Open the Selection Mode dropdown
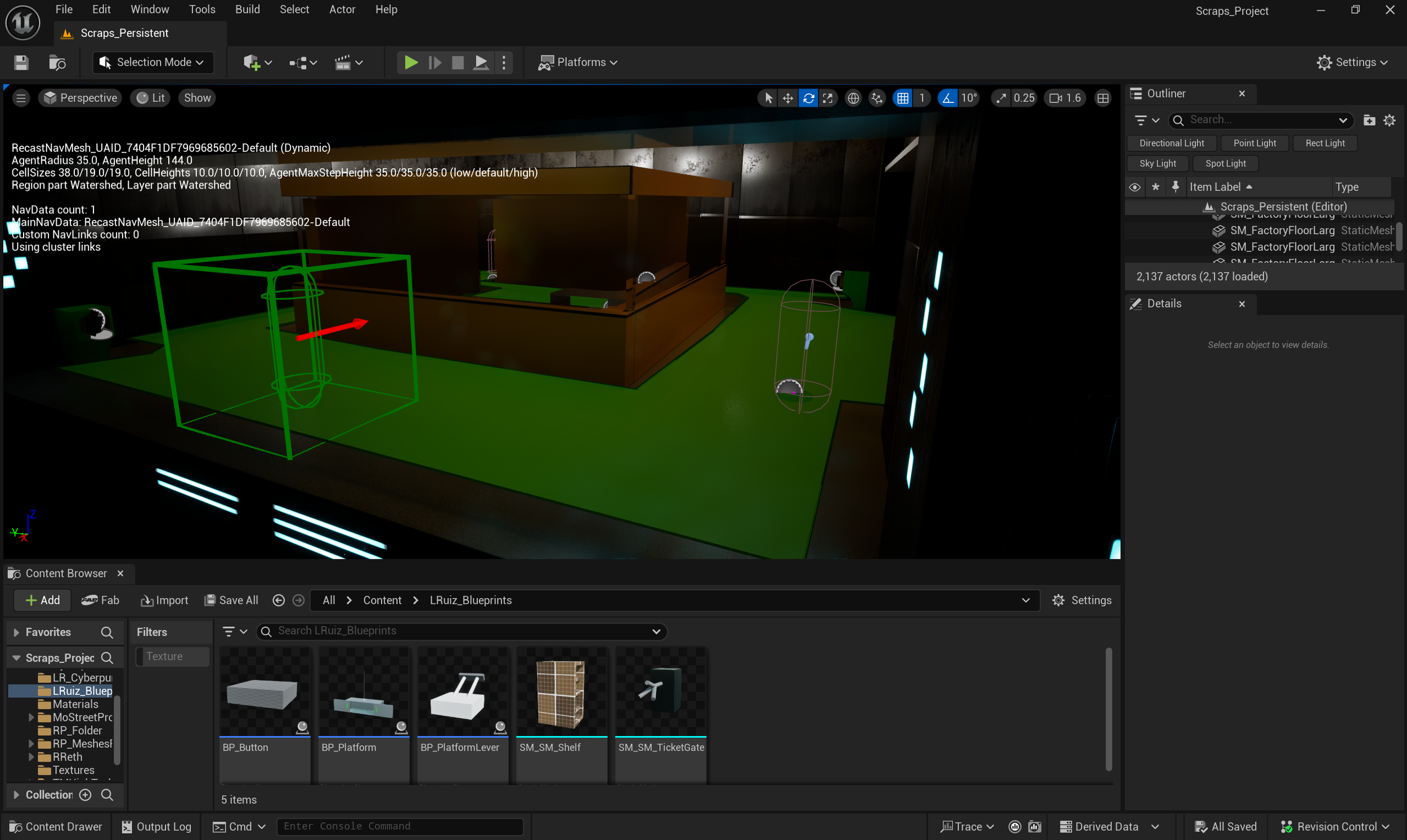This screenshot has height=840, width=1407. click(x=153, y=62)
